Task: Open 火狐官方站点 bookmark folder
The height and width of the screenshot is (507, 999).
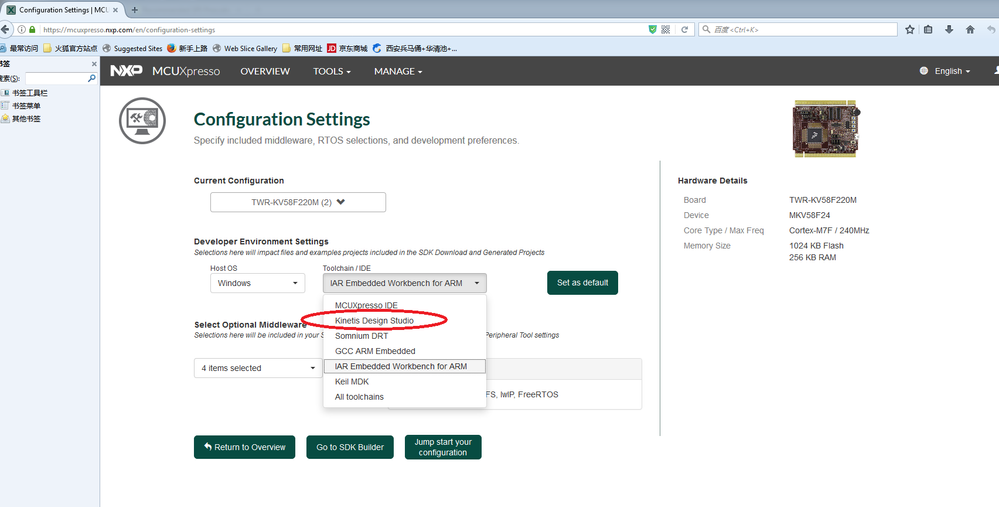Action: coord(71,48)
